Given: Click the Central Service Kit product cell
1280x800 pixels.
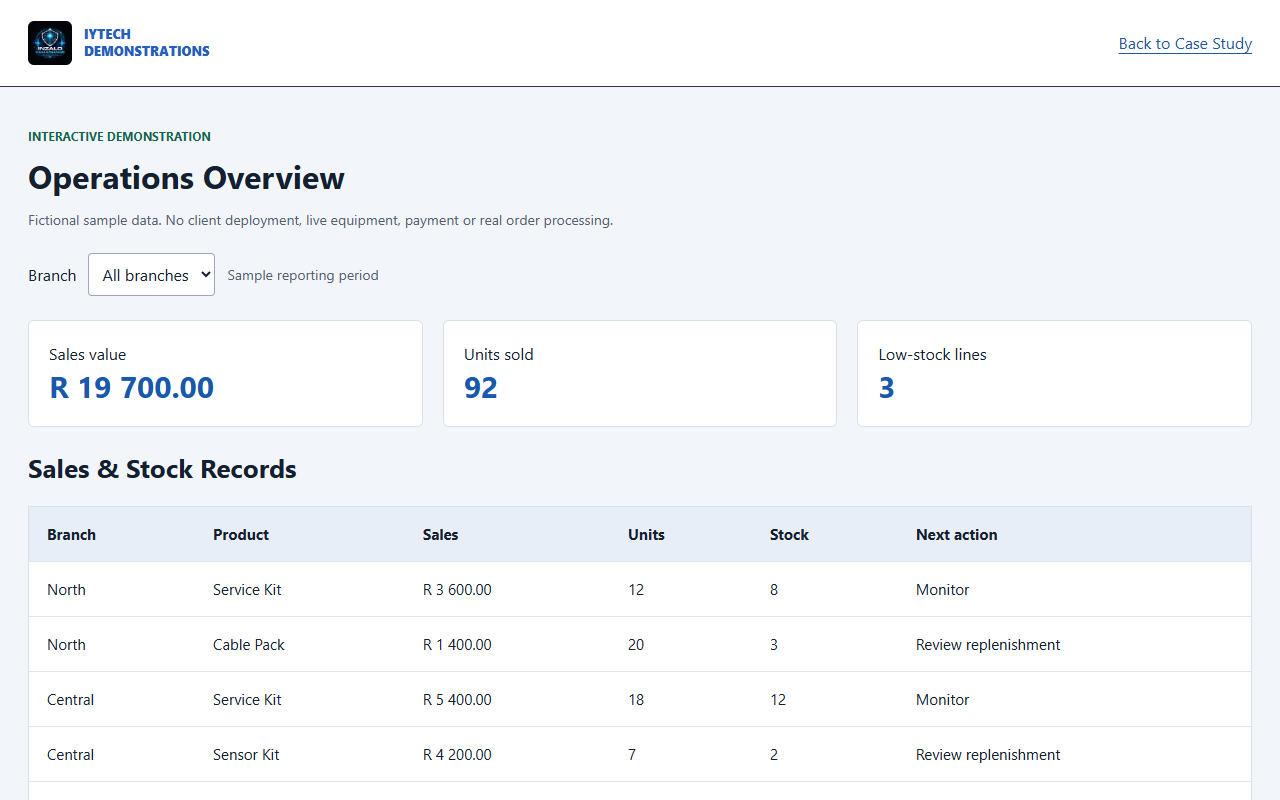Looking at the screenshot, I should click(247, 700).
